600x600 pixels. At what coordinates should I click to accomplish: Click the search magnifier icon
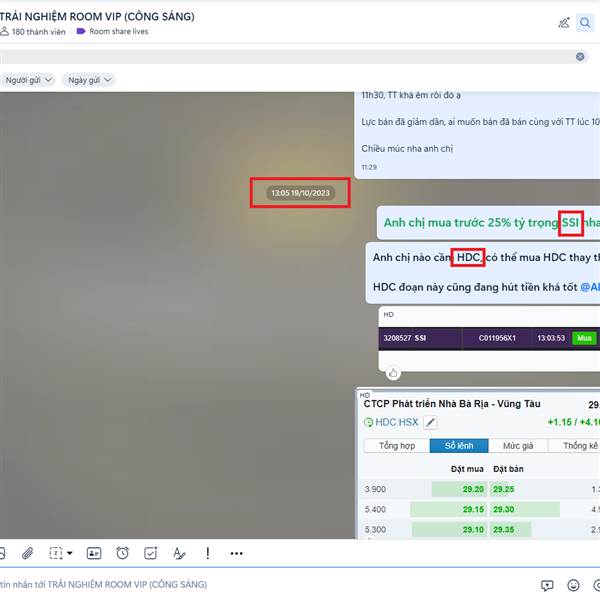pos(585,23)
